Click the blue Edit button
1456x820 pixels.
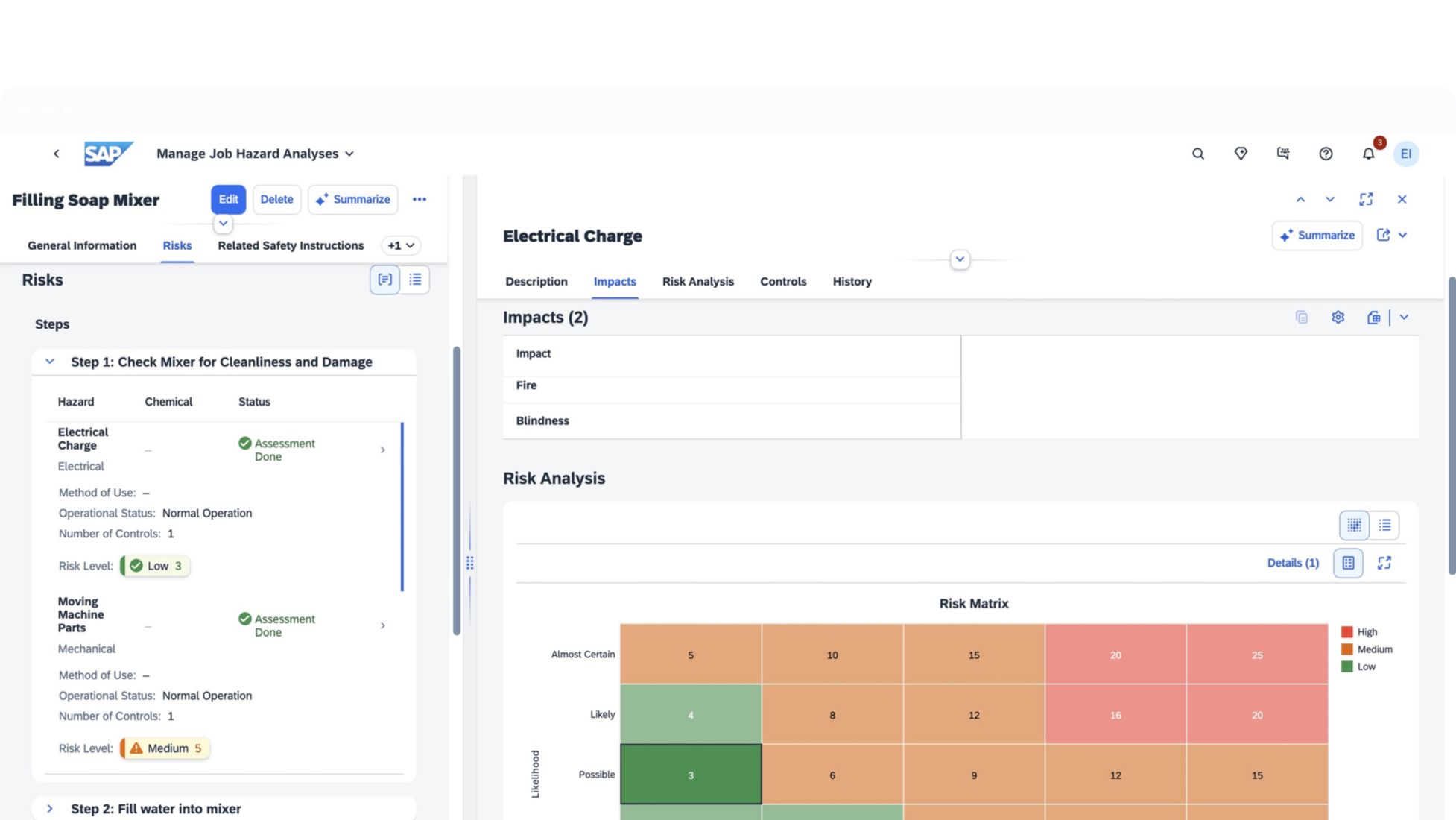[228, 199]
